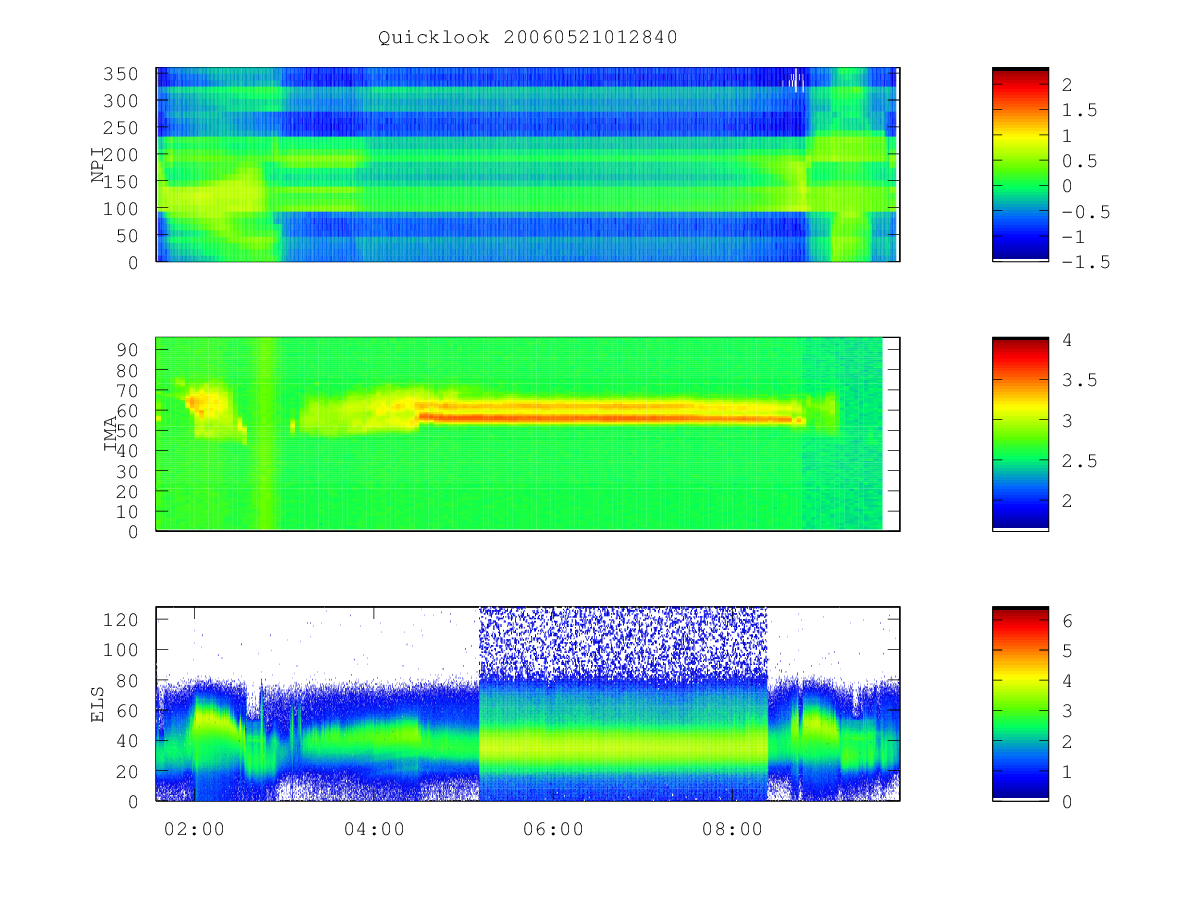
Task: Click the red high-intensity band in IMA plot
Action: (x=610, y=417)
